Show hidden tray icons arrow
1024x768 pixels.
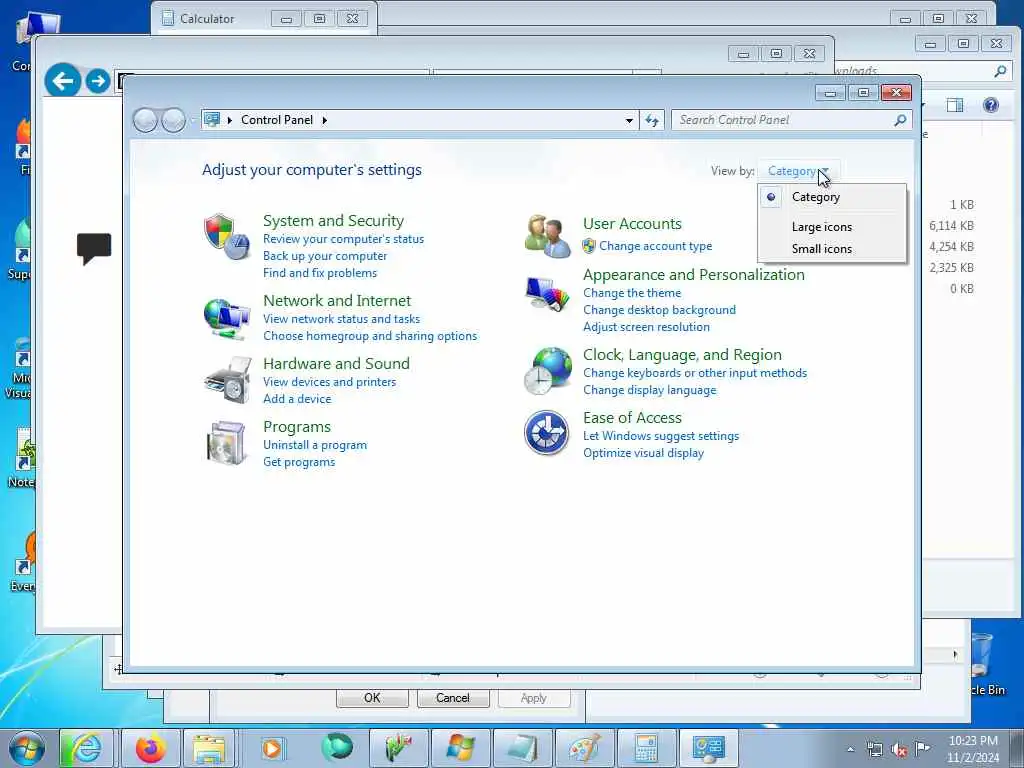pyautogui.click(x=850, y=750)
